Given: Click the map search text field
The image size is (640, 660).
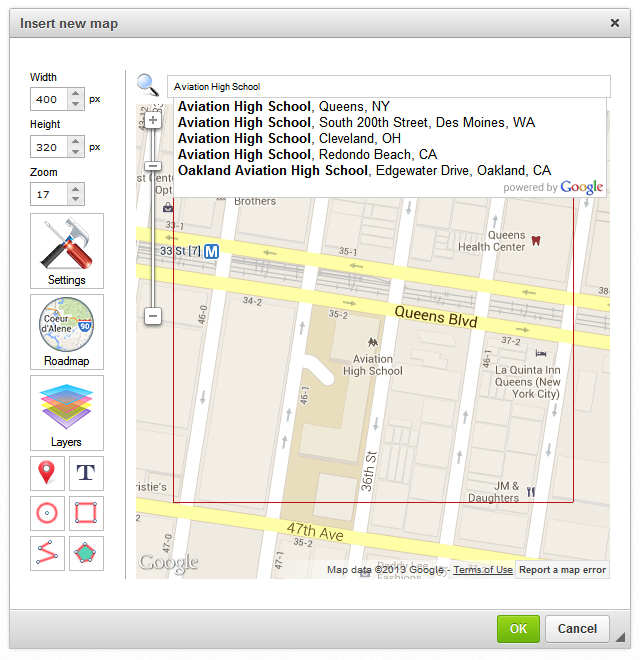Looking at the screenshot, I should (x=387, y=87).
